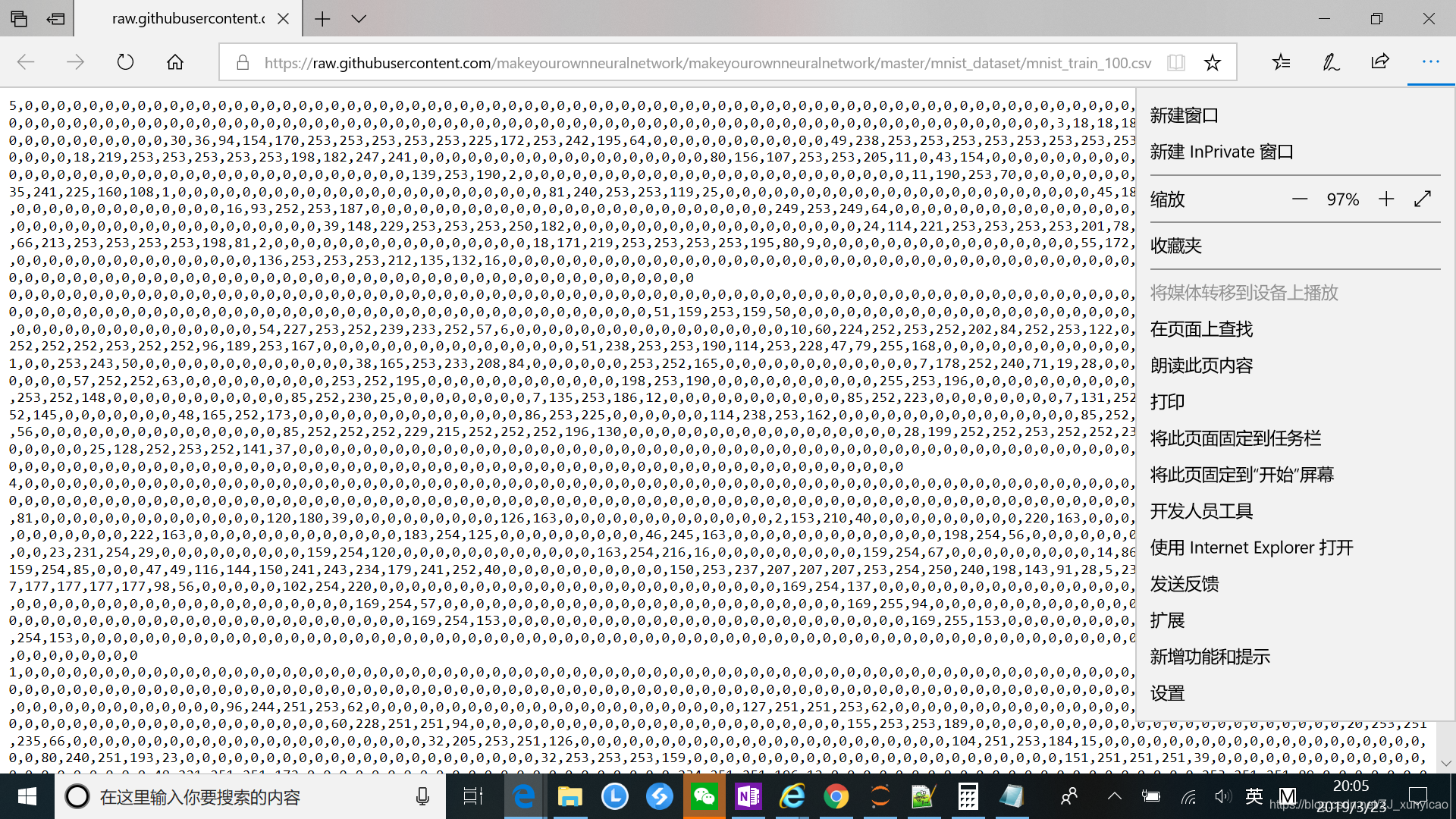Choose 新建 InPrivate 窗口

[x=1295, y=152]
